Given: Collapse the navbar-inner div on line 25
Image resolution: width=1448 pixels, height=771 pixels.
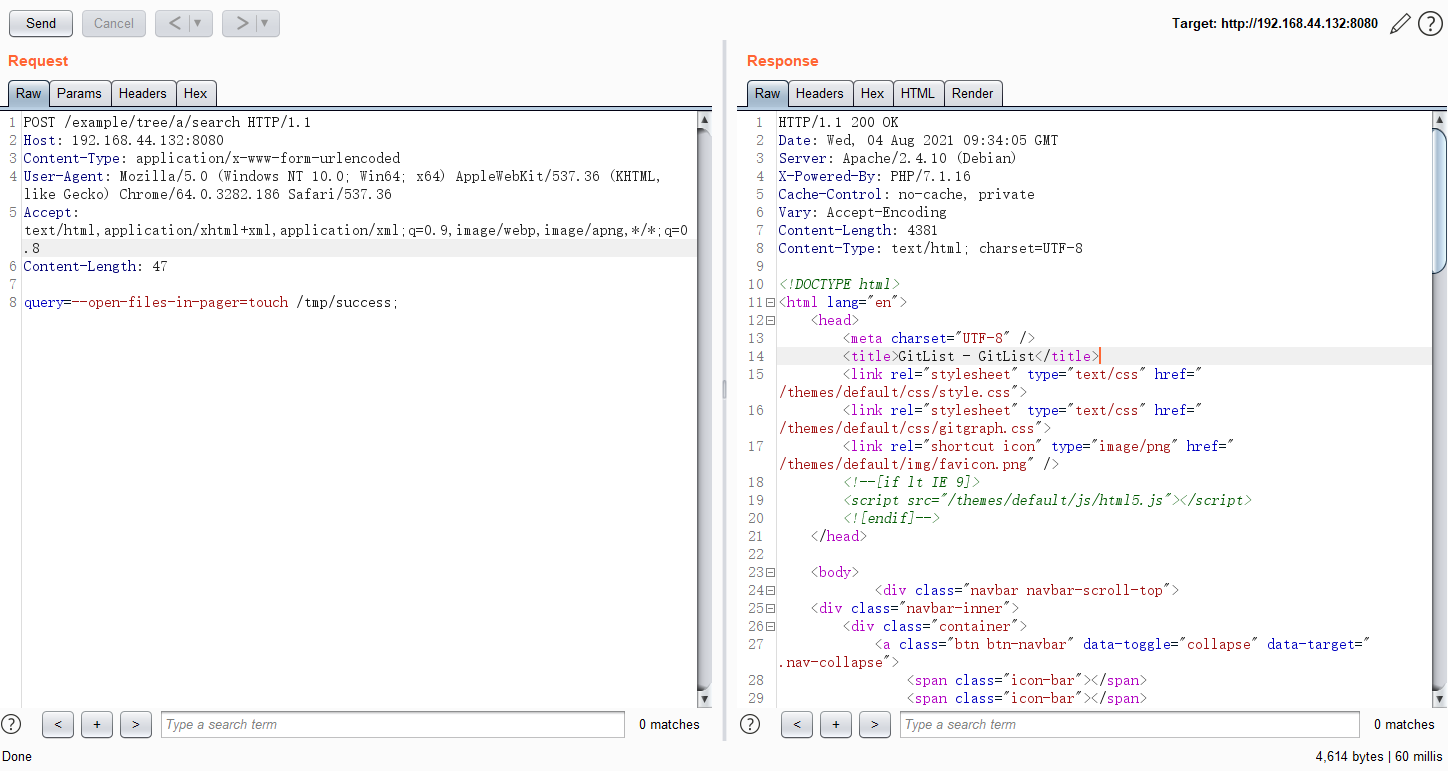Looking at the screenshot, I should point(770,608).
